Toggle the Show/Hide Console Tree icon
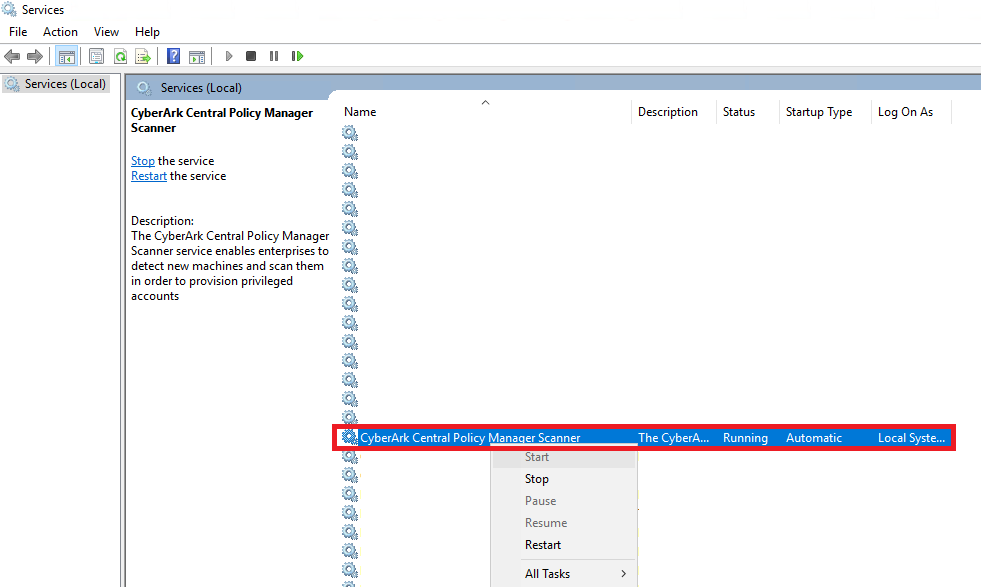Viewport: 981px width, 587px height. (66, 55)
